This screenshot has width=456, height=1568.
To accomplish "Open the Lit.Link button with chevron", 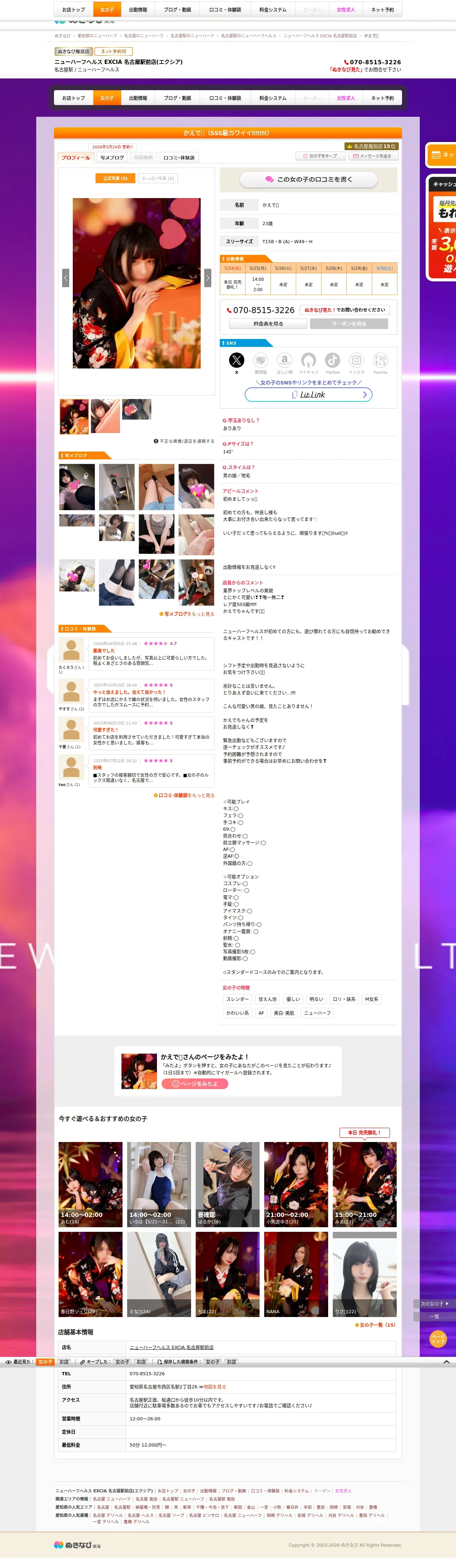I will 309,394.
